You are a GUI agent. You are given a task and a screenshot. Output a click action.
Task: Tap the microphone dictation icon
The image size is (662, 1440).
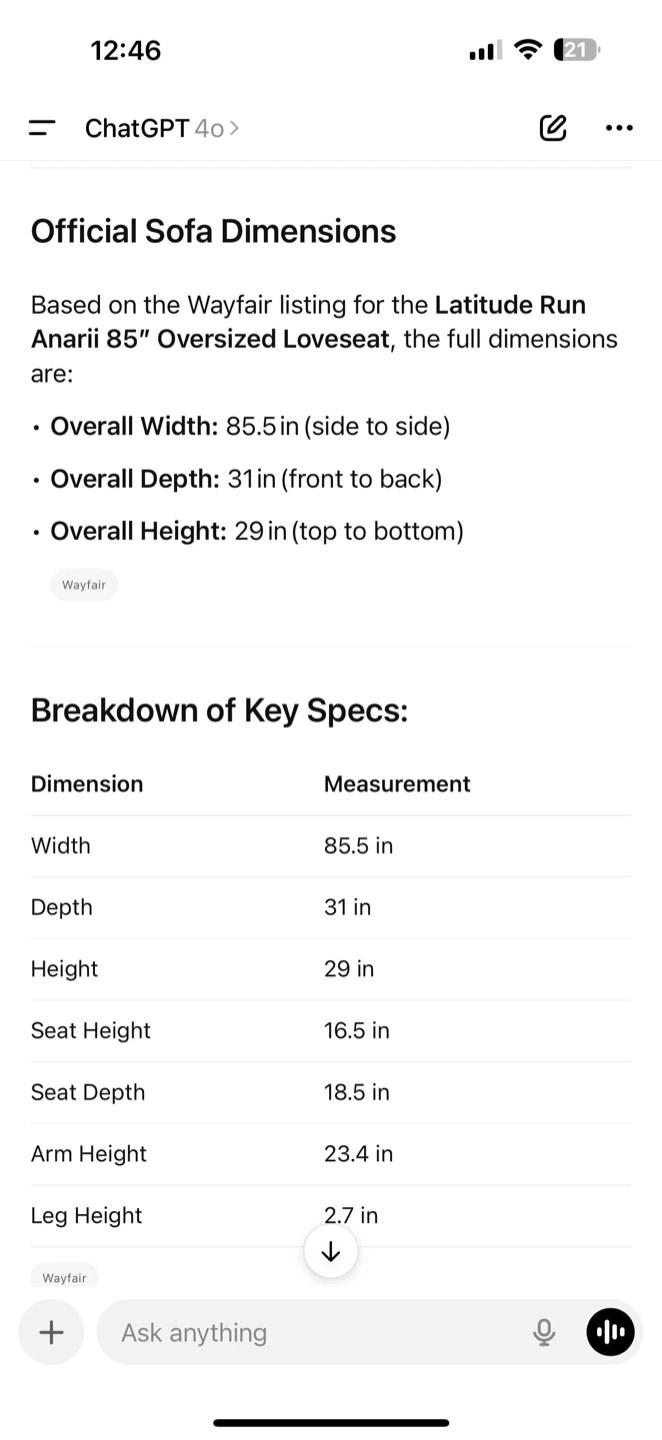coord(544,1332)
